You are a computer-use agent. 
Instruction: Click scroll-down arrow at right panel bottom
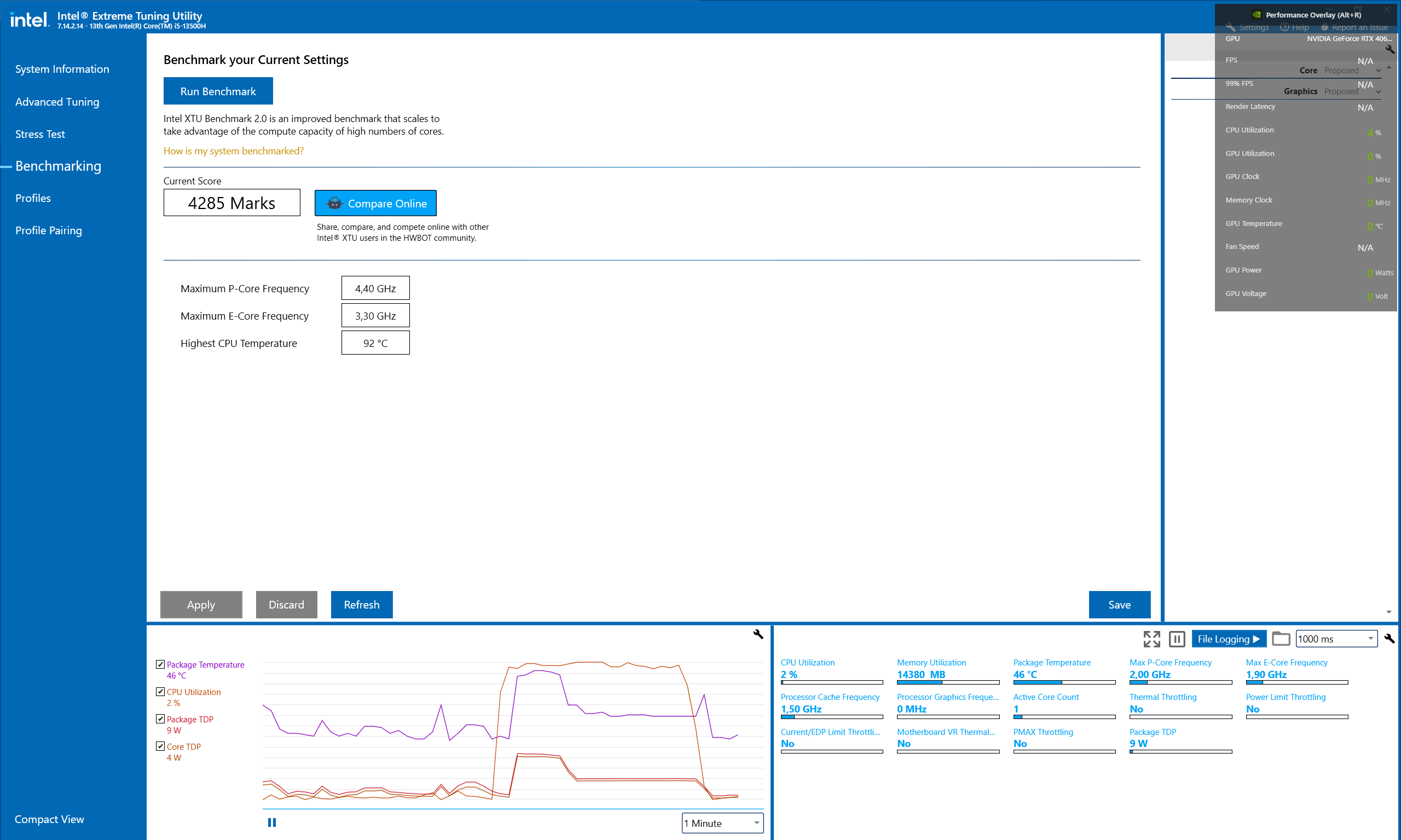point(1389,612)
